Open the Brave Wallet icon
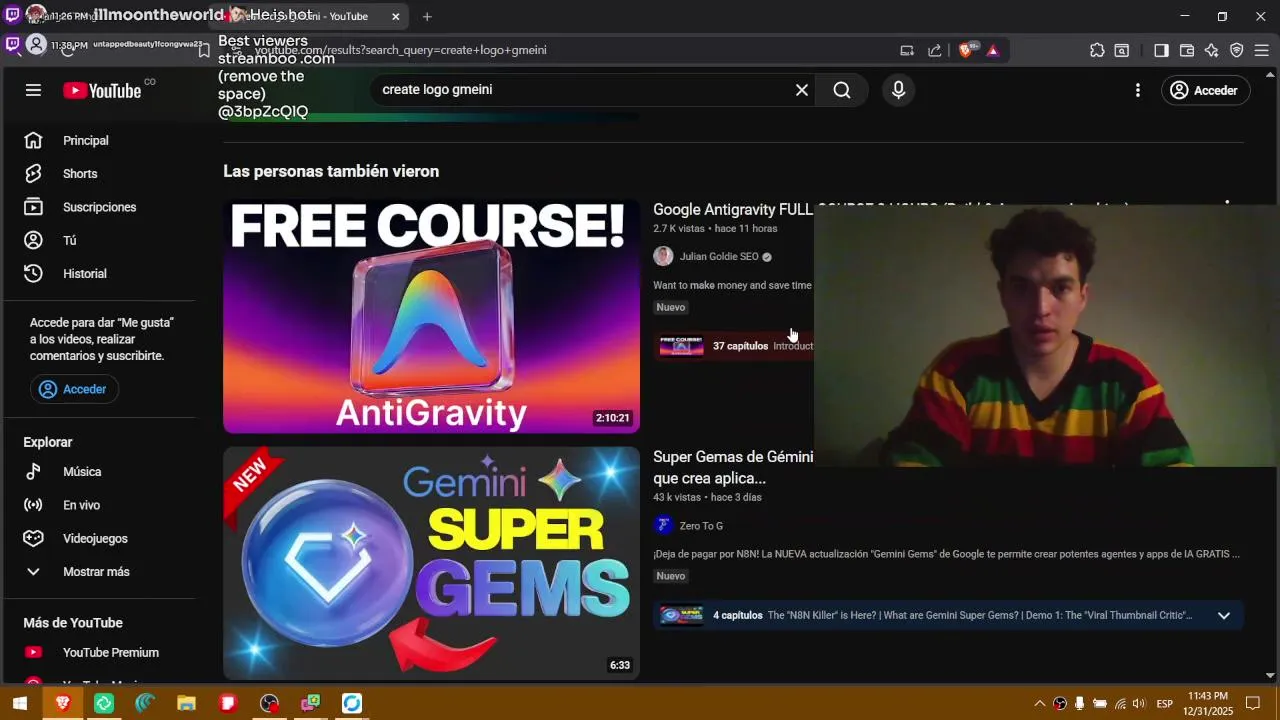 (1187, 50)
